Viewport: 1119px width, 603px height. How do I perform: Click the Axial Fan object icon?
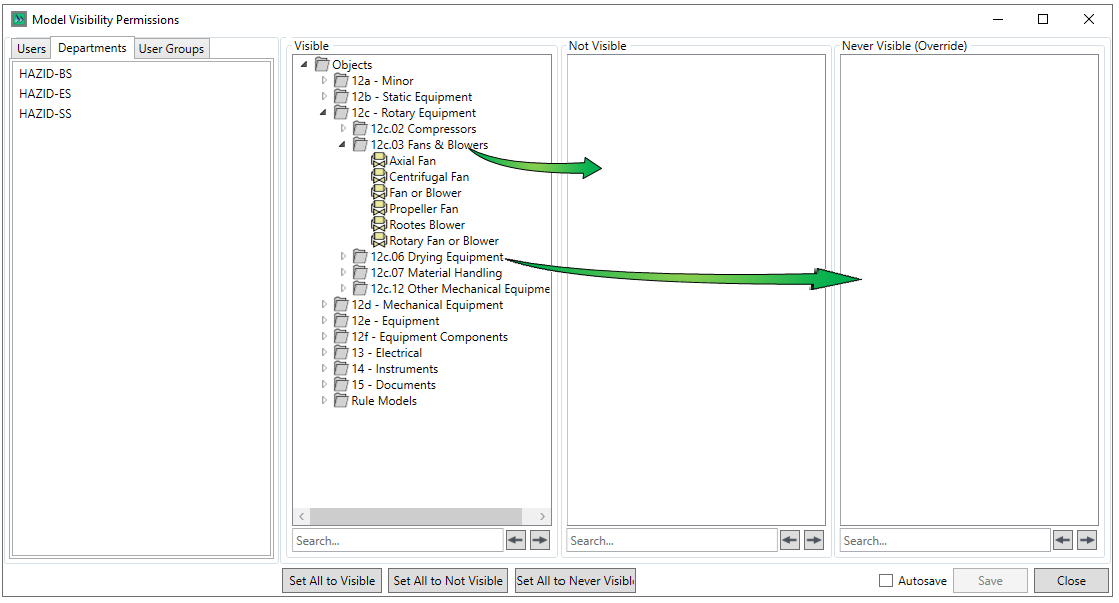(x=378, y=161)
